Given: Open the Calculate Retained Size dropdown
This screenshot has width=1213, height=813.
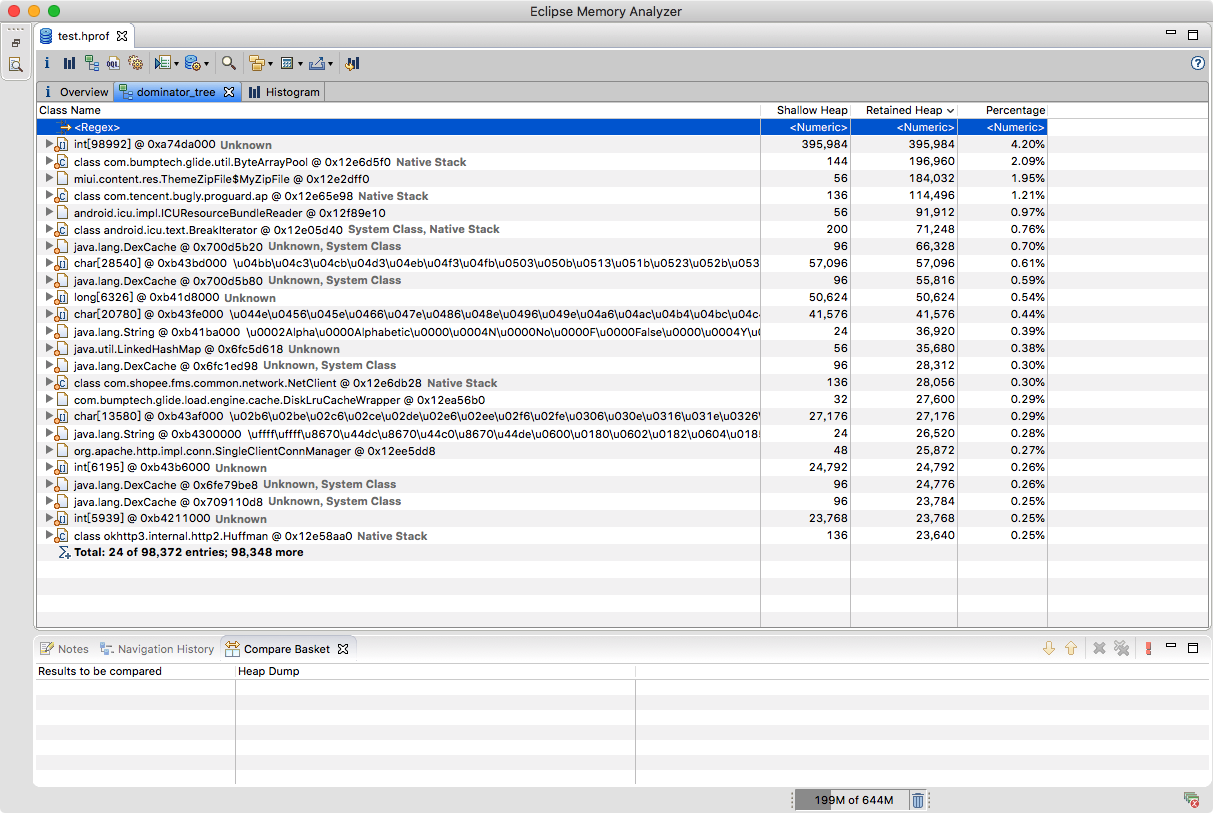Looking at the screenshot, I should point(300,64).
